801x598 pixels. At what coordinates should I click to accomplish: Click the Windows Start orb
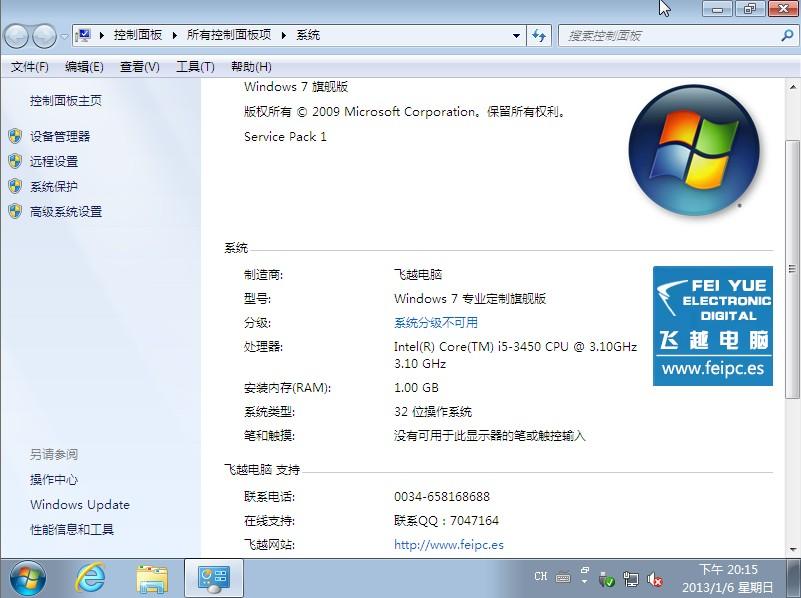27,577
